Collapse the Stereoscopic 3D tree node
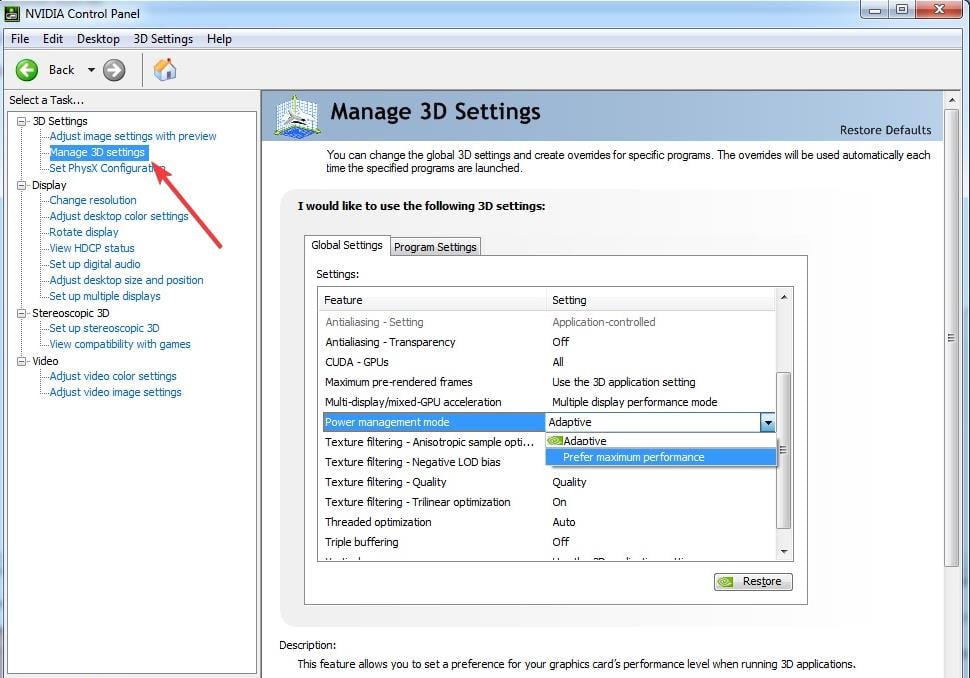The image size is (970, 678). point(22,313)
